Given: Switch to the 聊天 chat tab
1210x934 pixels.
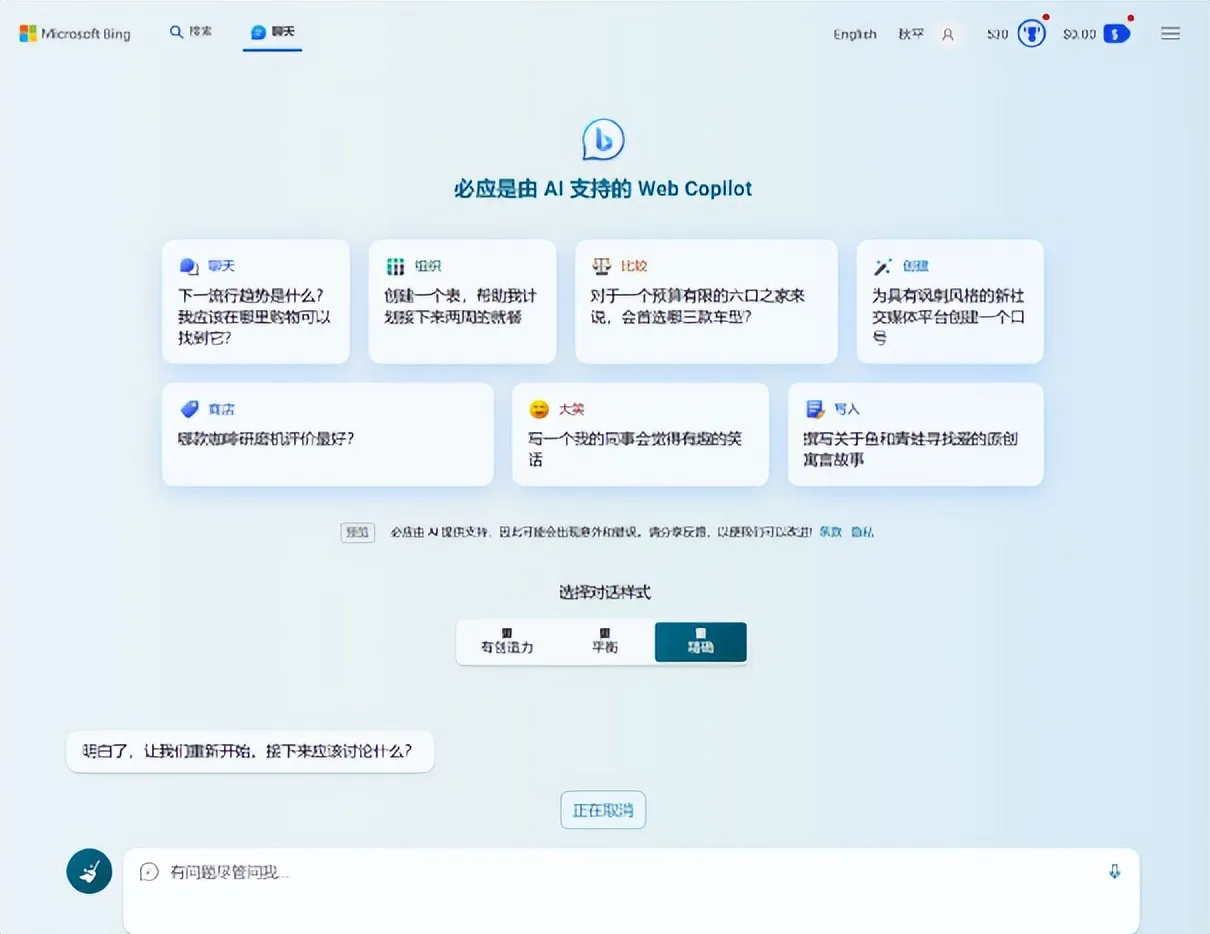Looking at the screenshot, I should point(273,32).
